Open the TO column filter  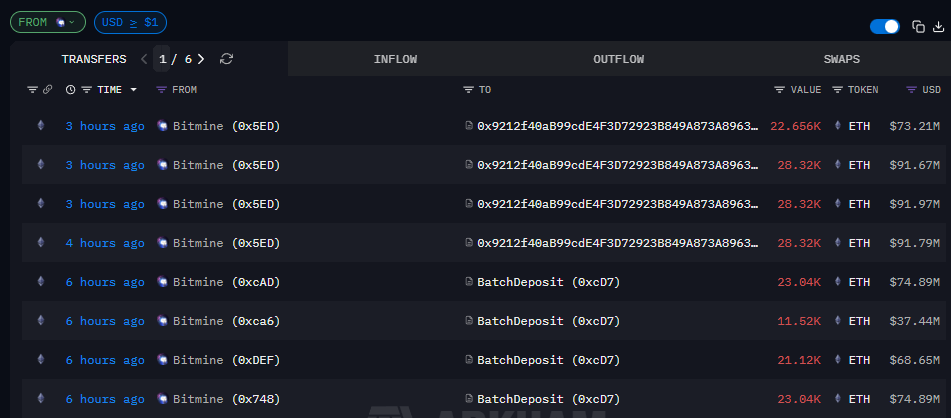(468, 90)
